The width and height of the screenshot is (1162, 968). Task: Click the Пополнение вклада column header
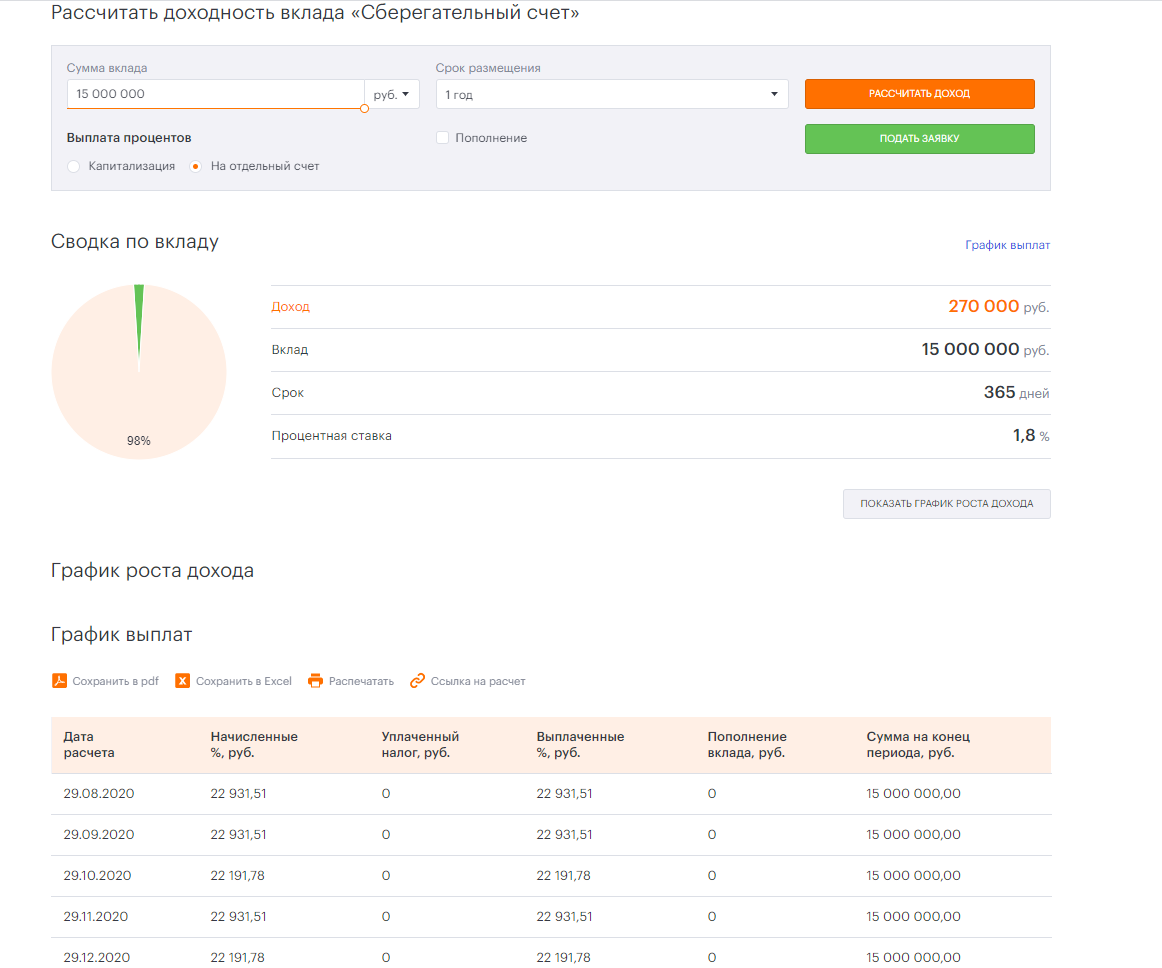click(747, 744)
